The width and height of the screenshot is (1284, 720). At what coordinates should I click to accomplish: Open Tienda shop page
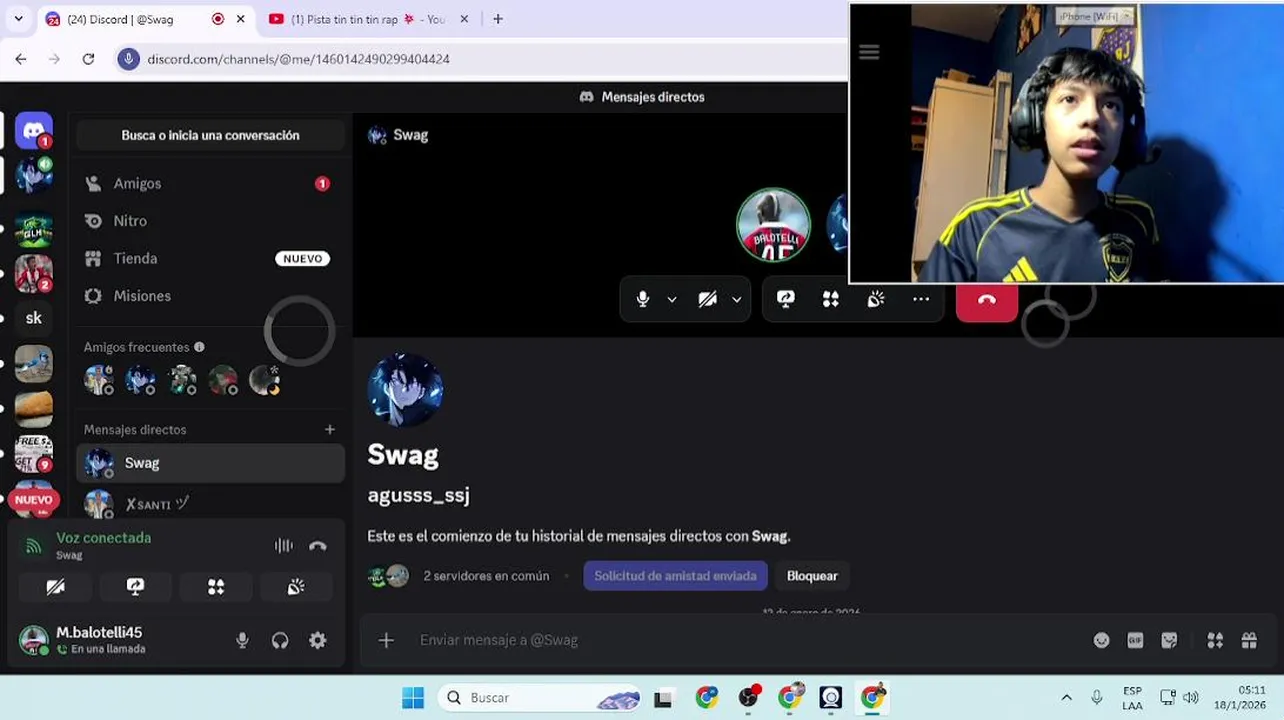click(210, 258)
